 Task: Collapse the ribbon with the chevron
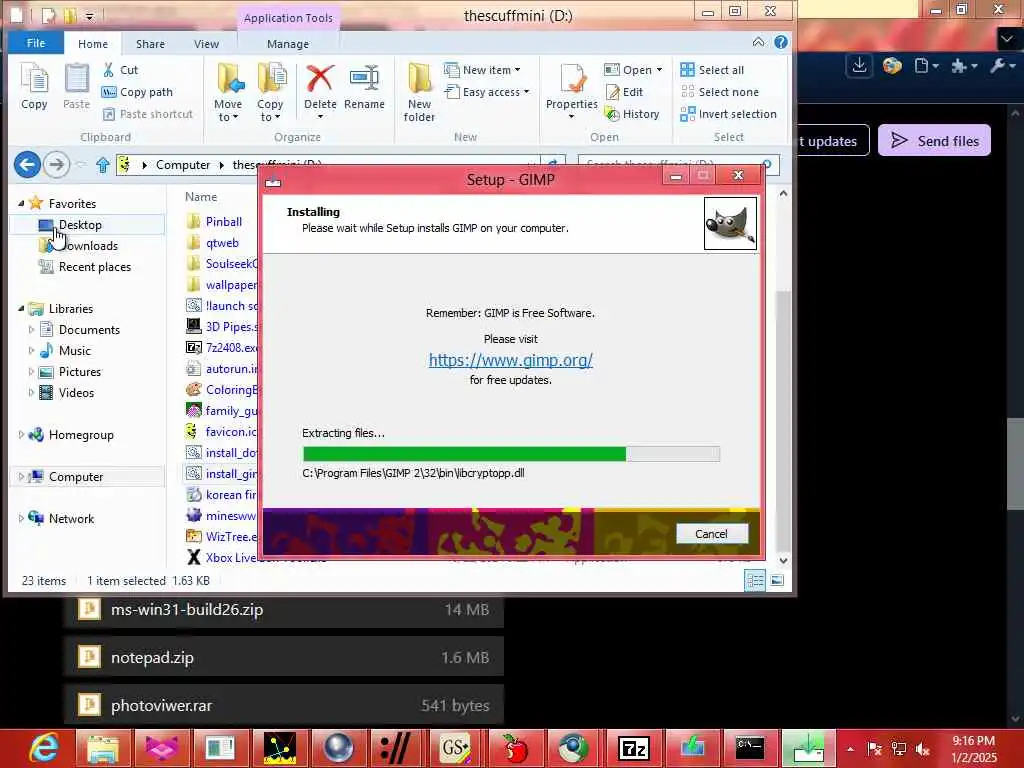(x=758, y=42)
